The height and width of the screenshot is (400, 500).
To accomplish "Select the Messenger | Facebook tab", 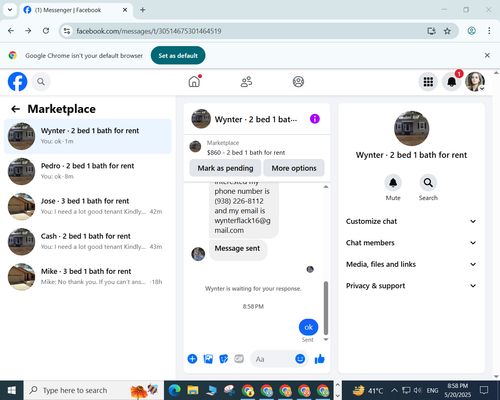I will 76,10.
